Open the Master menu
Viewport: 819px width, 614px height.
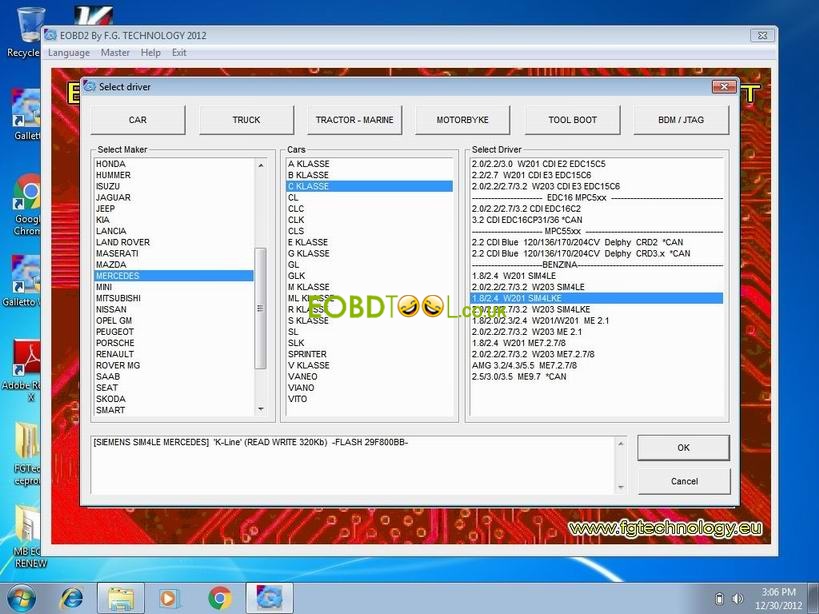click(115, 52)
